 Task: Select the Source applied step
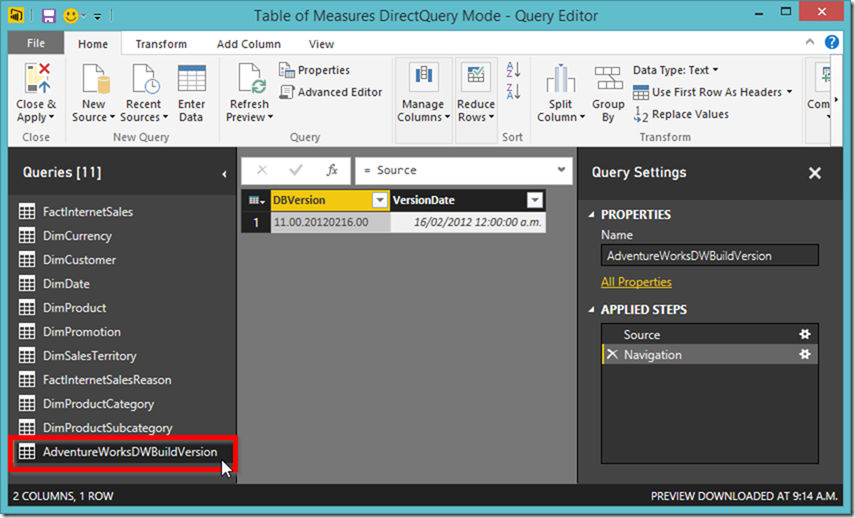(709, 334)
